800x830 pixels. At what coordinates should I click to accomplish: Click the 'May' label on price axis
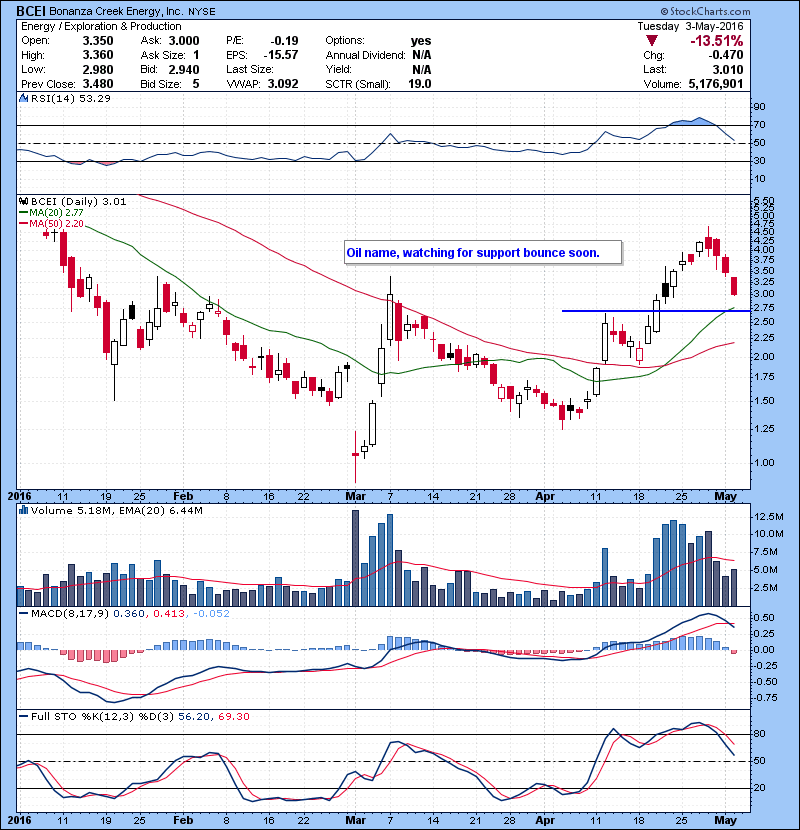(x=725, y=497)
